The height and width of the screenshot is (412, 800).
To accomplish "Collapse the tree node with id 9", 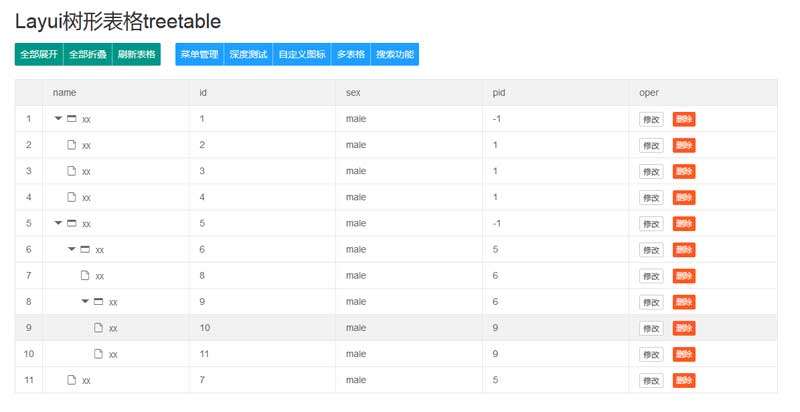I will coord(85,301).
